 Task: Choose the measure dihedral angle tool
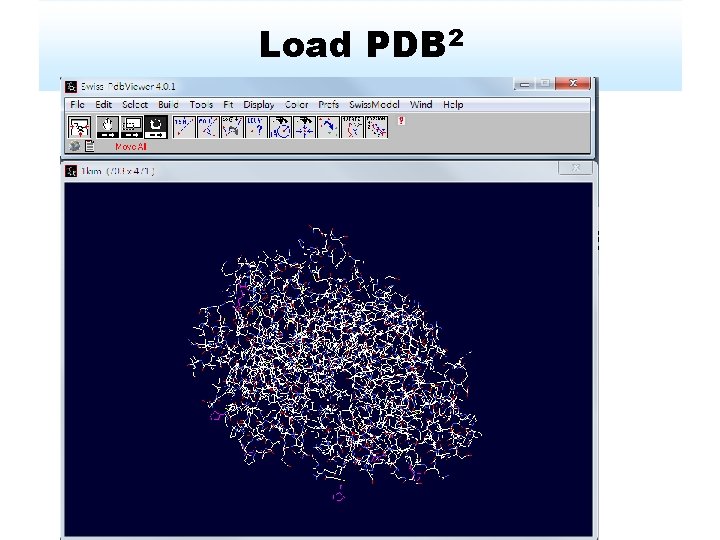(x=232, y=127)
